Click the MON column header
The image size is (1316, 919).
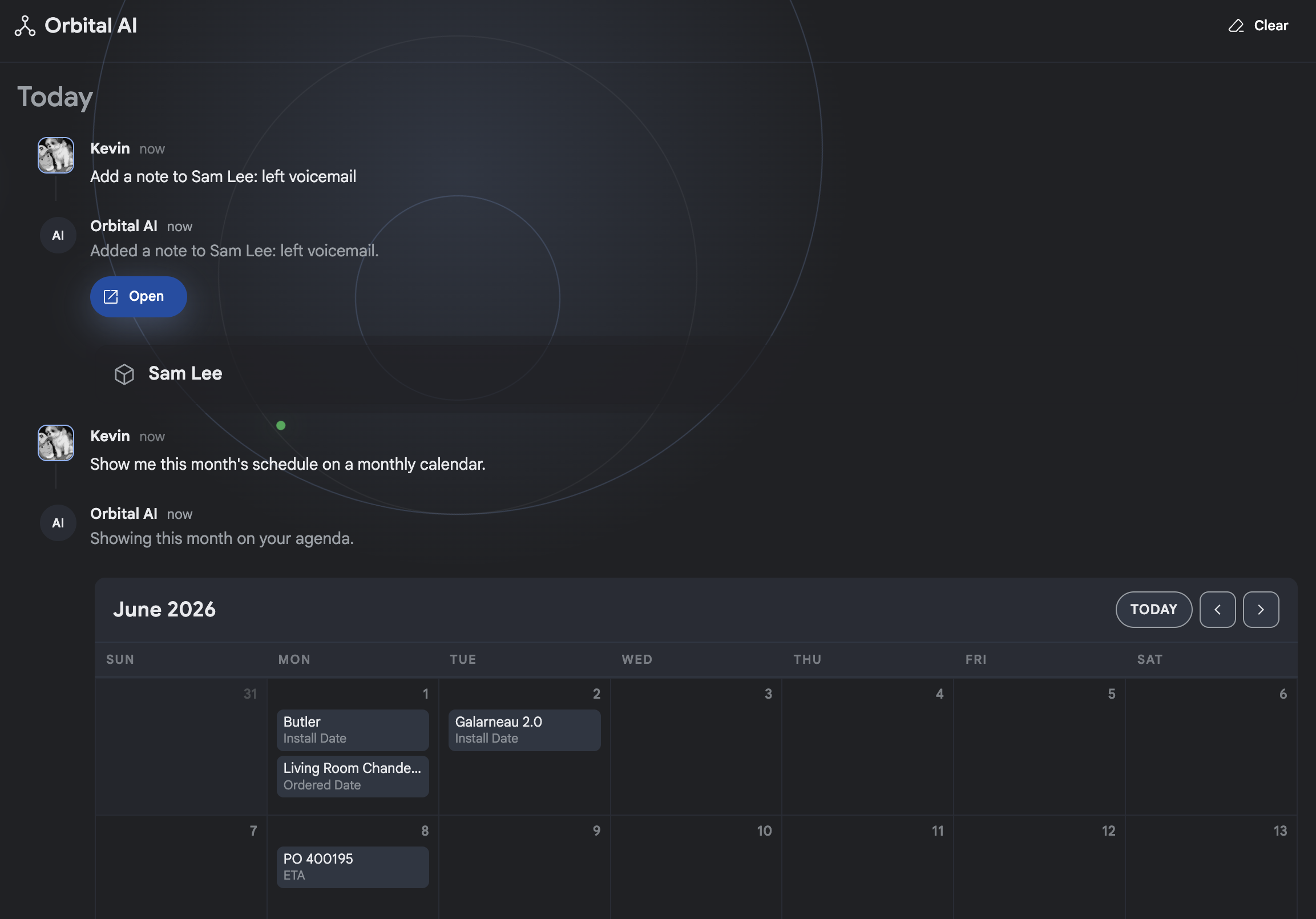tap(294, 659)
